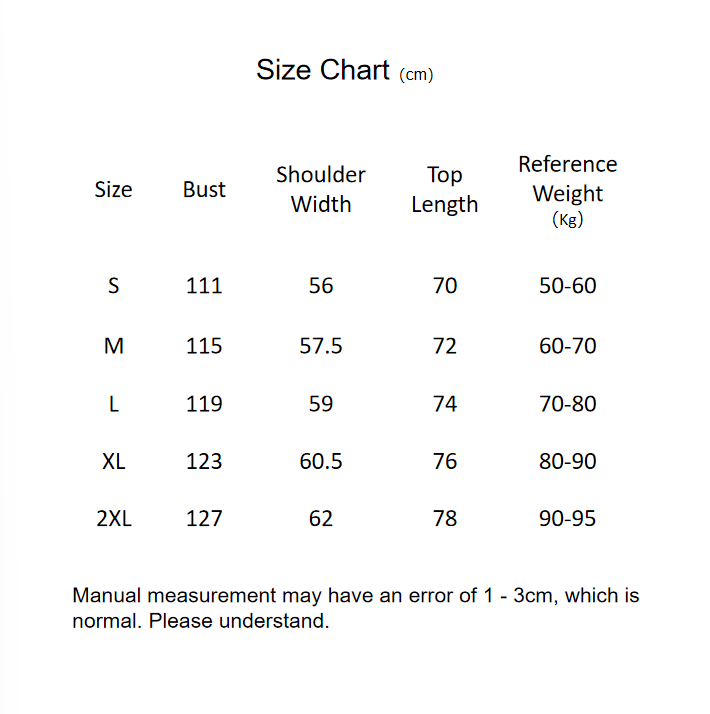710x714 pixels.
Task: Select the L size row label
Action: coord(113,404)
